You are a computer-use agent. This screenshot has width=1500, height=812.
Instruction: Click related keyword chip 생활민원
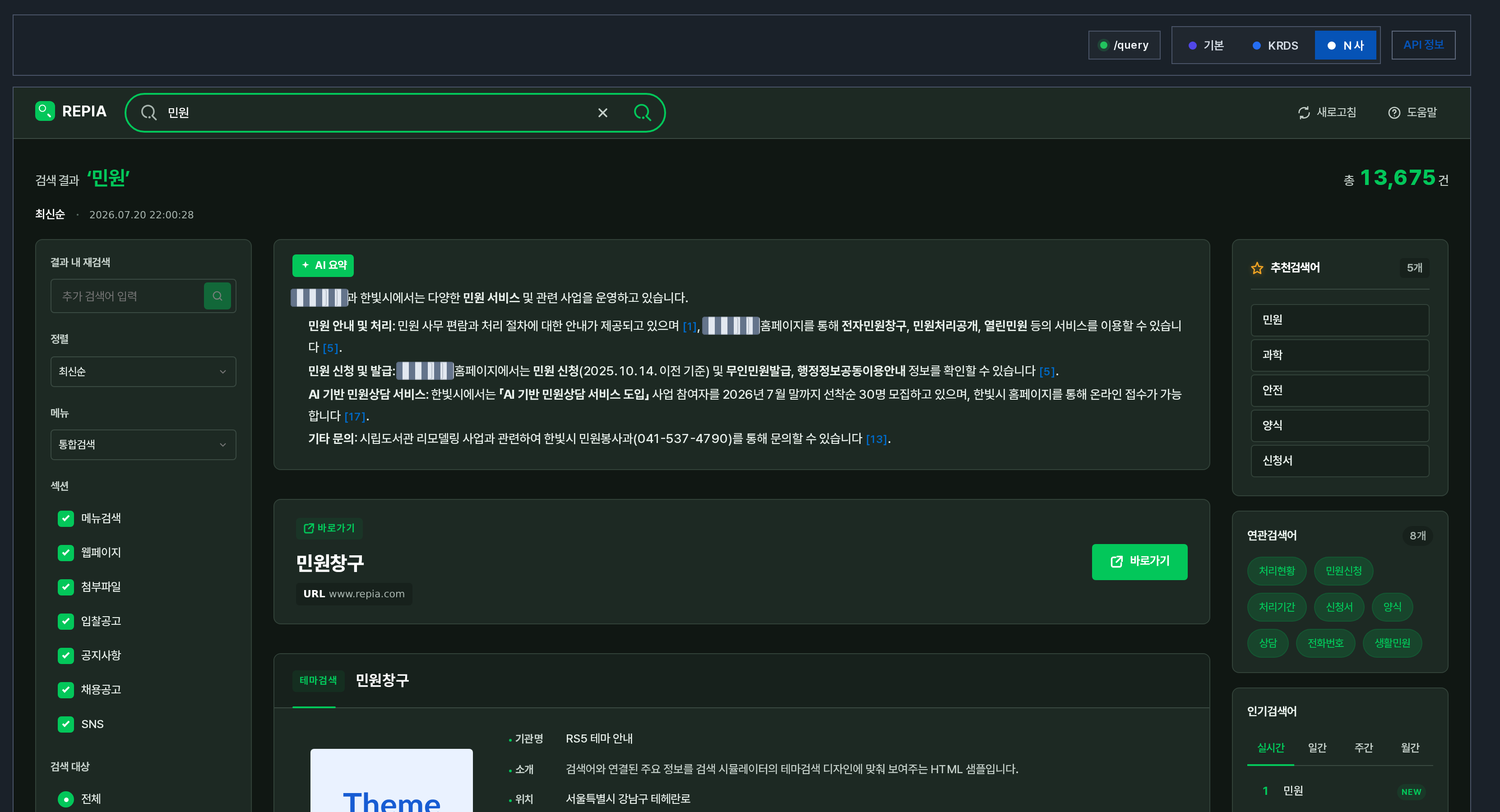pos(1392,643)
